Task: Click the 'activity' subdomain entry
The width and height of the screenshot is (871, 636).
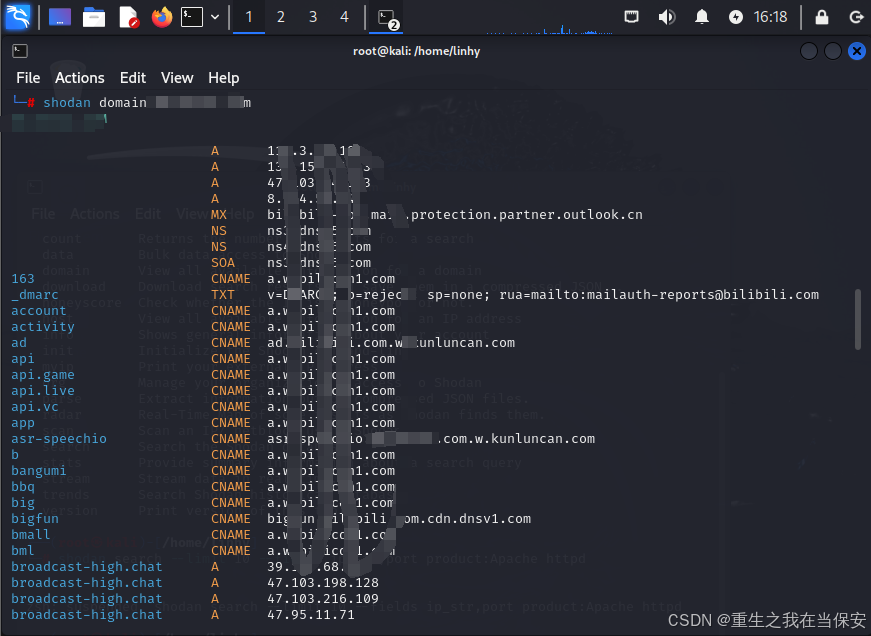Action: tap(43, 327)
